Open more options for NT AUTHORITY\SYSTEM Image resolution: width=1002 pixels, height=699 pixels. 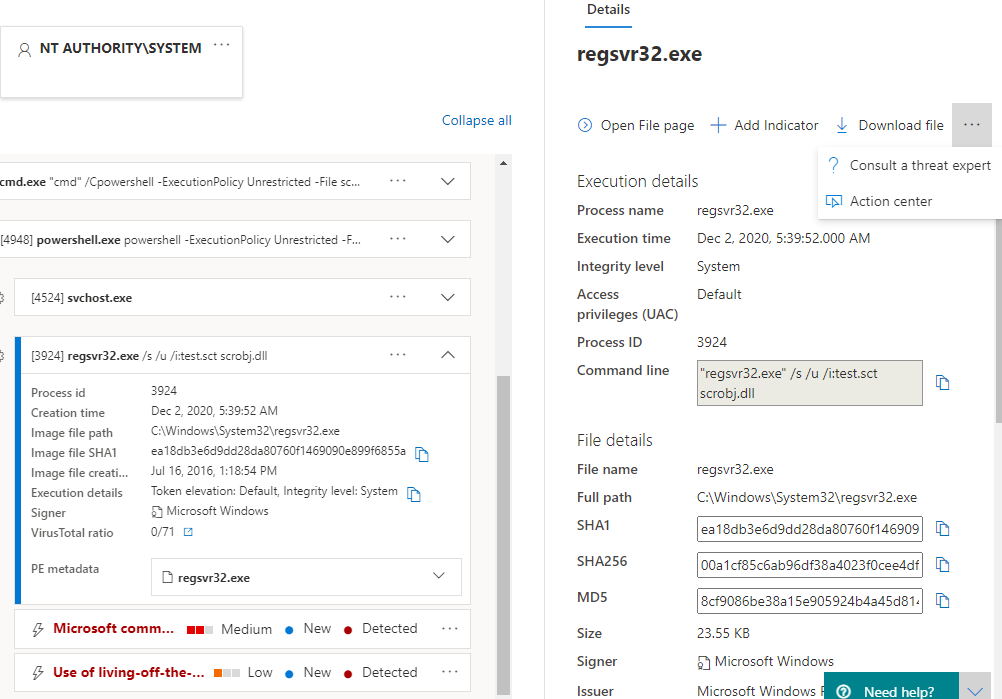click(x=222, y=46)
